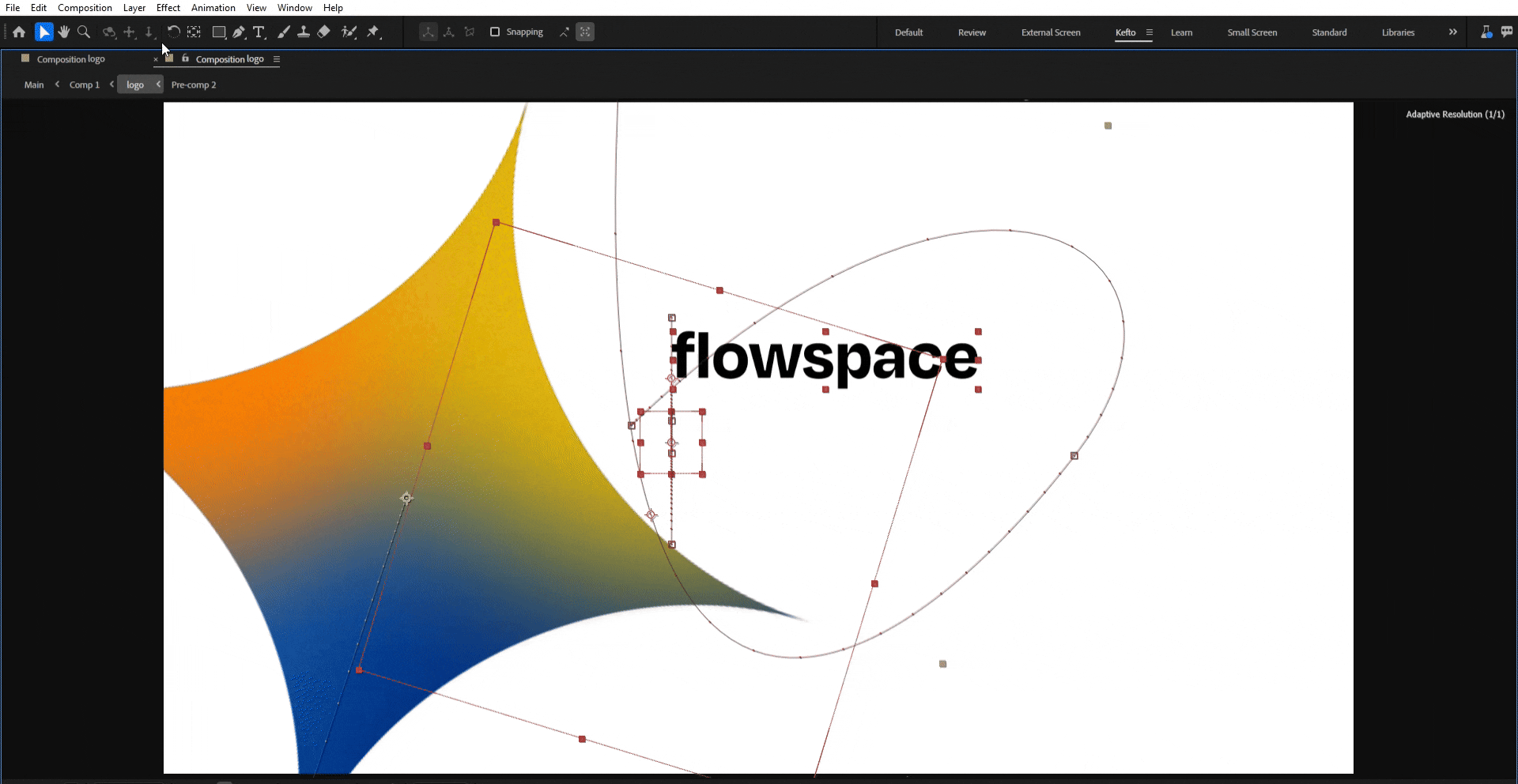Image resolution: width=1518 pixels, height=784 pixels.
Task: Open the Layer menu
Action: (x=134, y=8)
